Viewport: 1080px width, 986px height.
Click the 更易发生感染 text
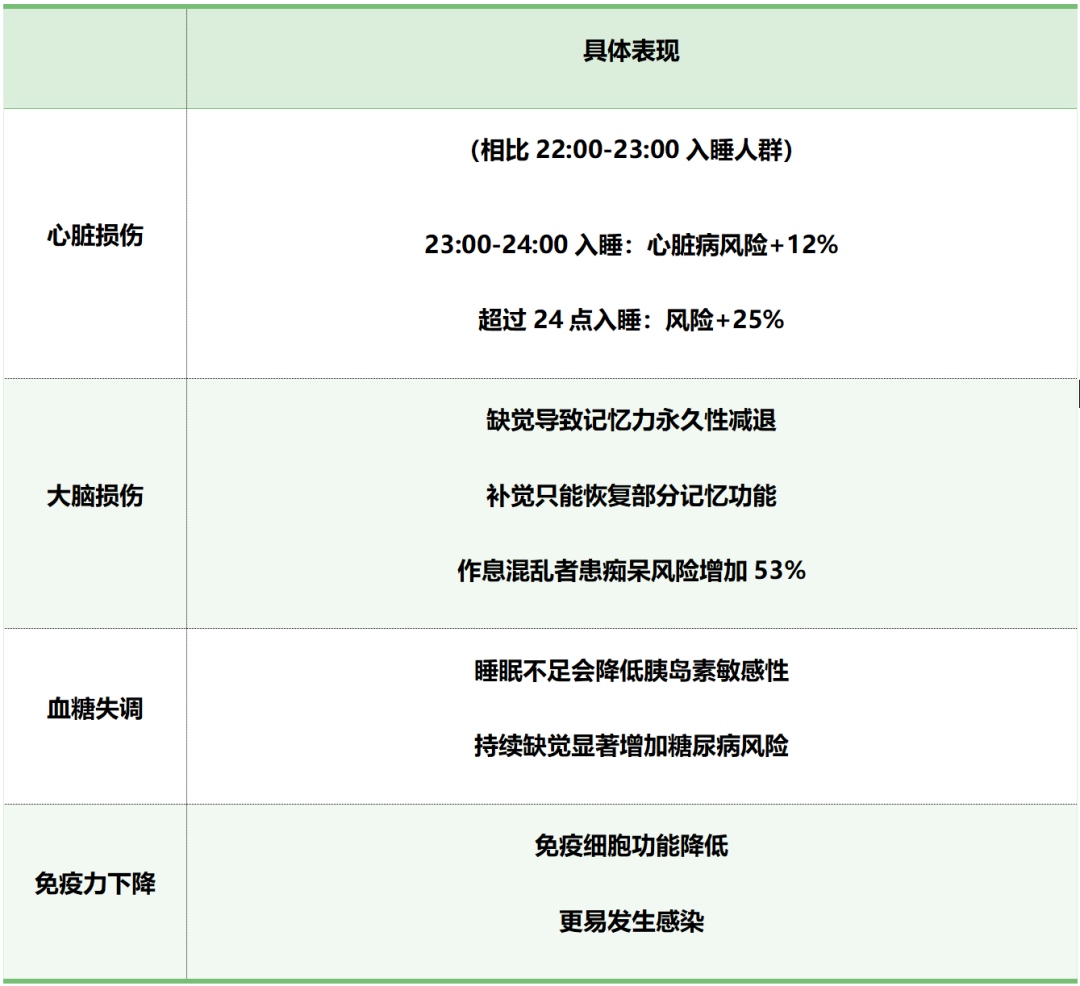631,921
